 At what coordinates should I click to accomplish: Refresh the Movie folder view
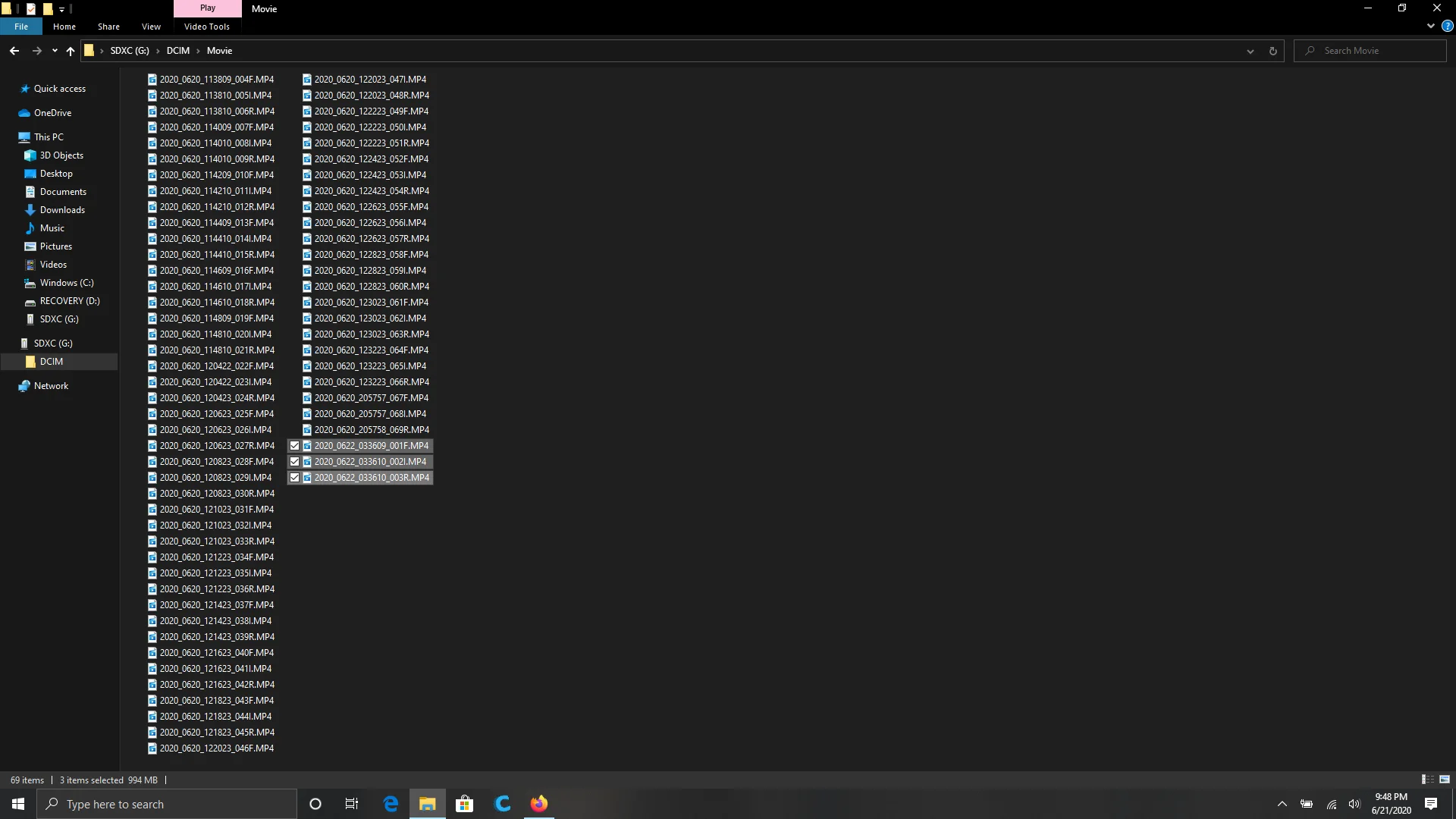point(1273,51)
